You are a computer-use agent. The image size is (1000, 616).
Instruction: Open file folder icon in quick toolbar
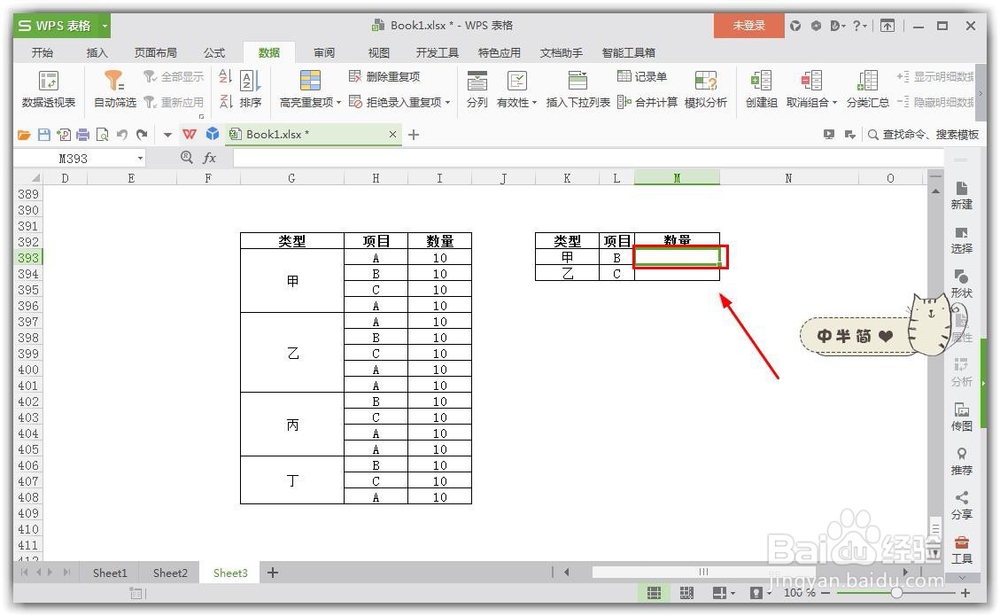click(x=24, y=135)
